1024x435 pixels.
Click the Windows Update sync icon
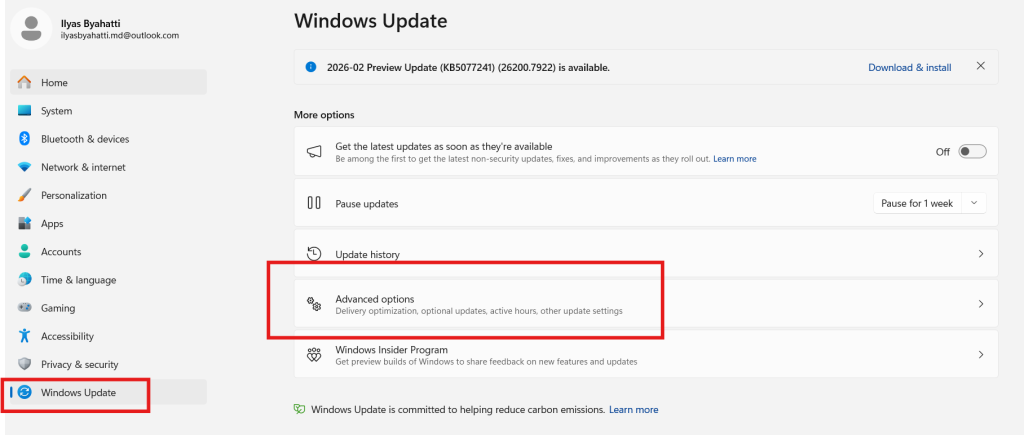pos(24,392)
